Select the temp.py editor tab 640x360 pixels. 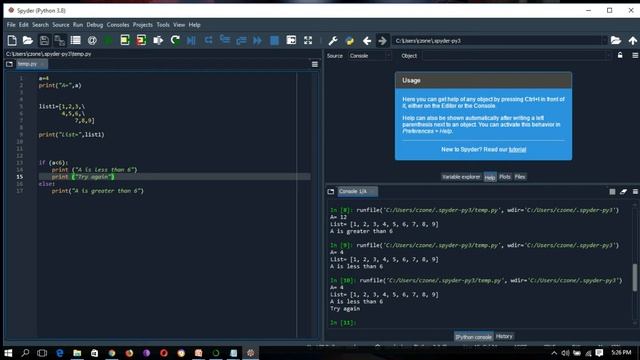tap(31, 64)
